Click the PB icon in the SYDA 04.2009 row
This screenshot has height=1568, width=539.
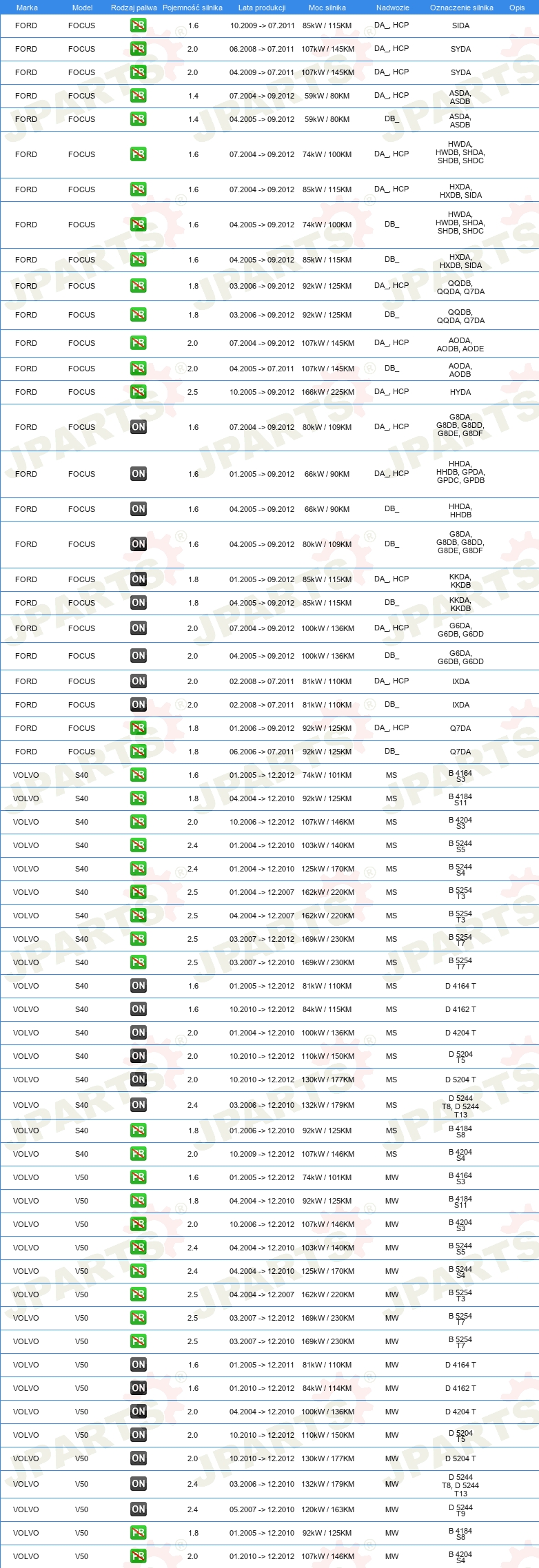(x=139, y=72)
